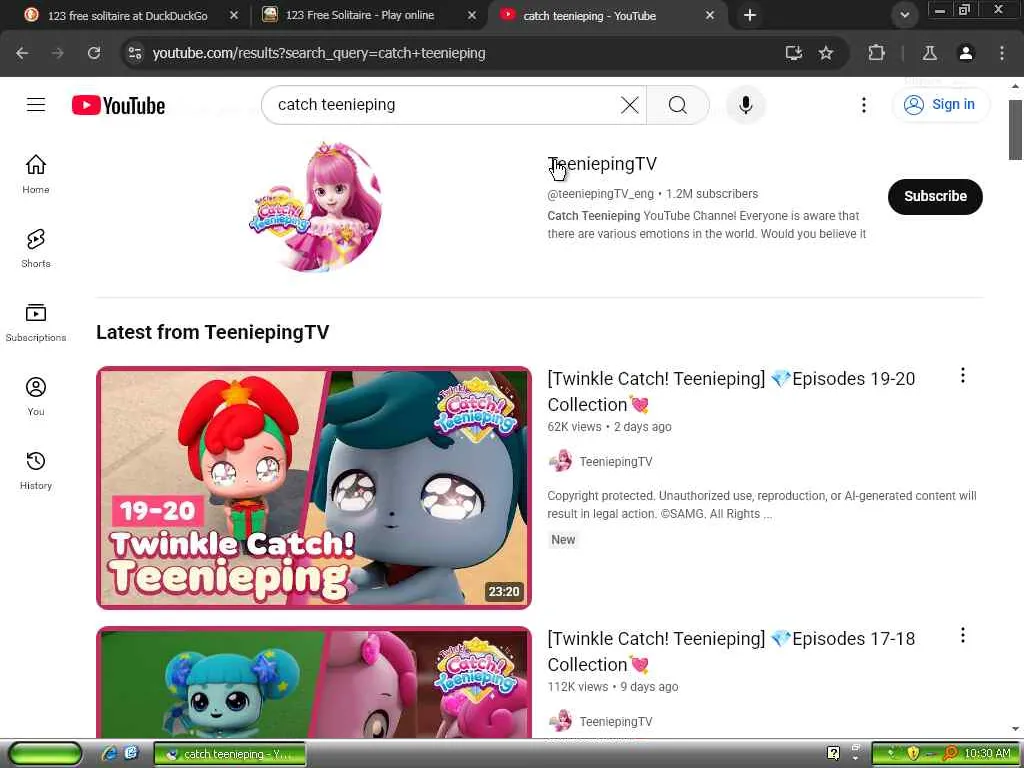Image resolution: width=1024 pixels, height=768 pixels.
Task: Click in the YouTube search field
Action: click(444, 105)
